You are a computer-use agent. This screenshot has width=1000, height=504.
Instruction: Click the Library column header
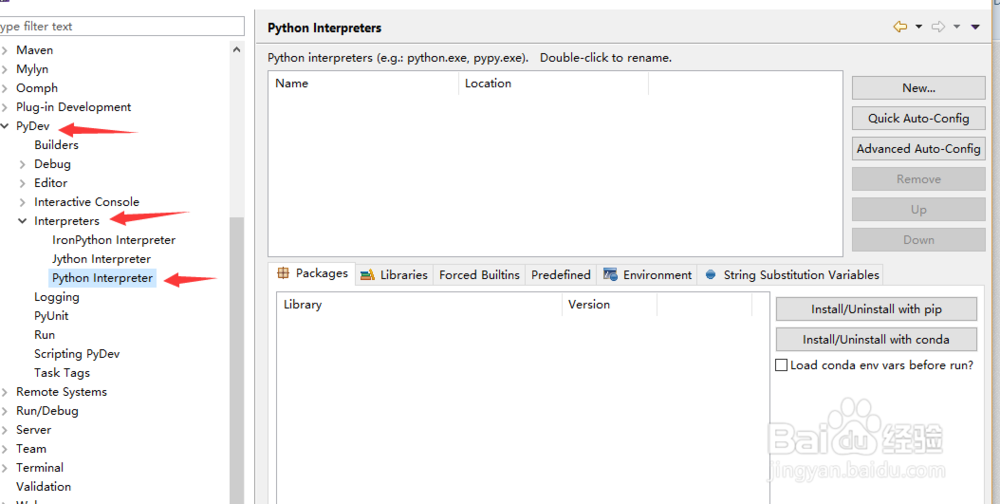click(419, 304)
